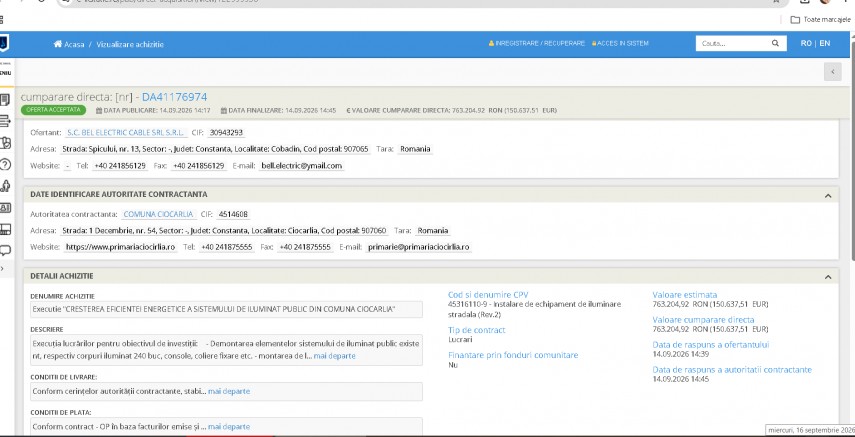
Task: Click Vizualizare achizitie breadcrumb
Action: (130, 44)
